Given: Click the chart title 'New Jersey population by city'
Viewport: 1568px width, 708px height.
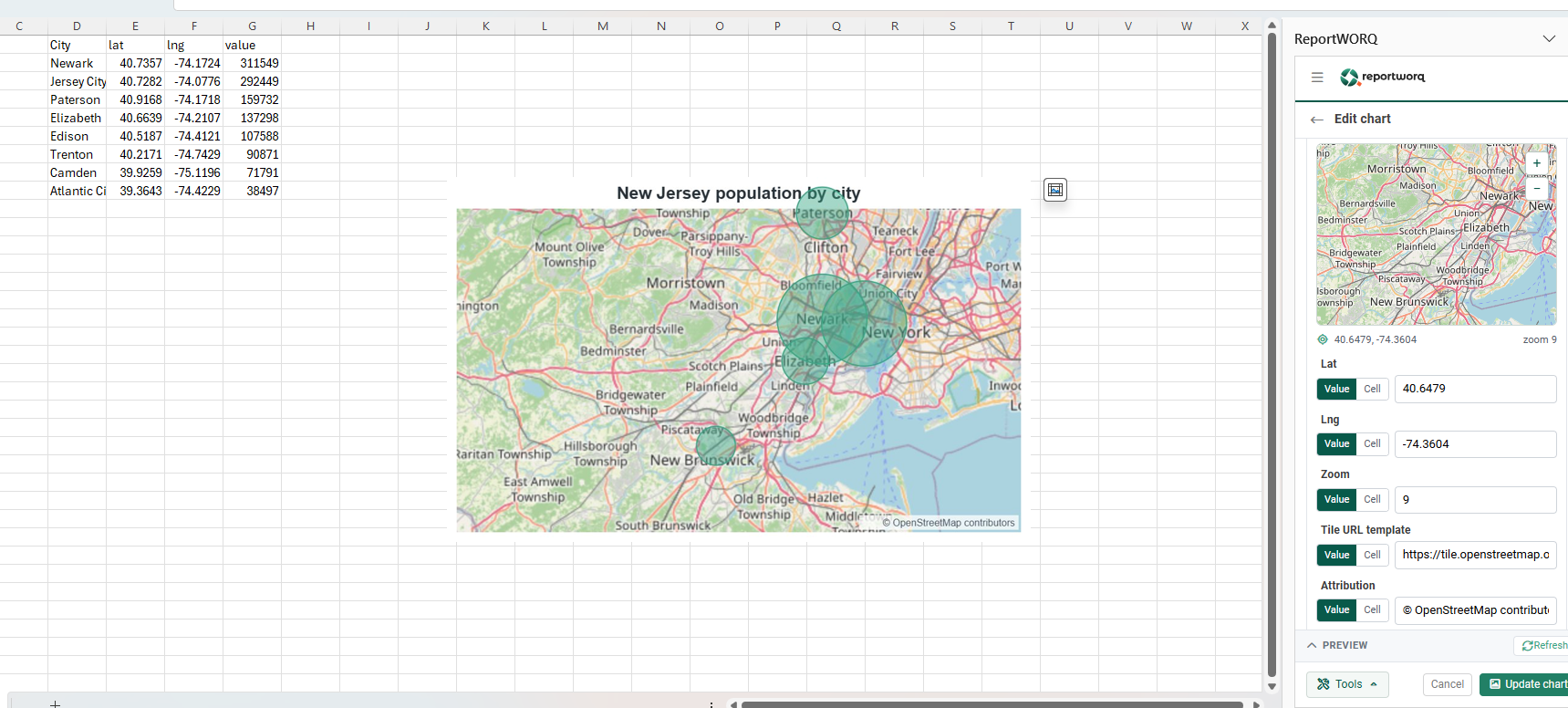Looking at the screenshot, I should [x=739, y=193].
